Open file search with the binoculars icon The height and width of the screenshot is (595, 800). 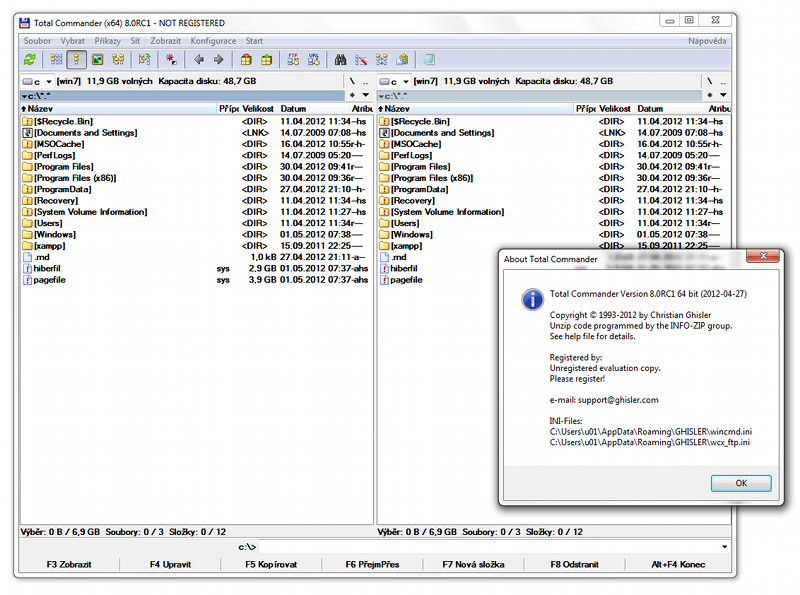tap(340, 60)
